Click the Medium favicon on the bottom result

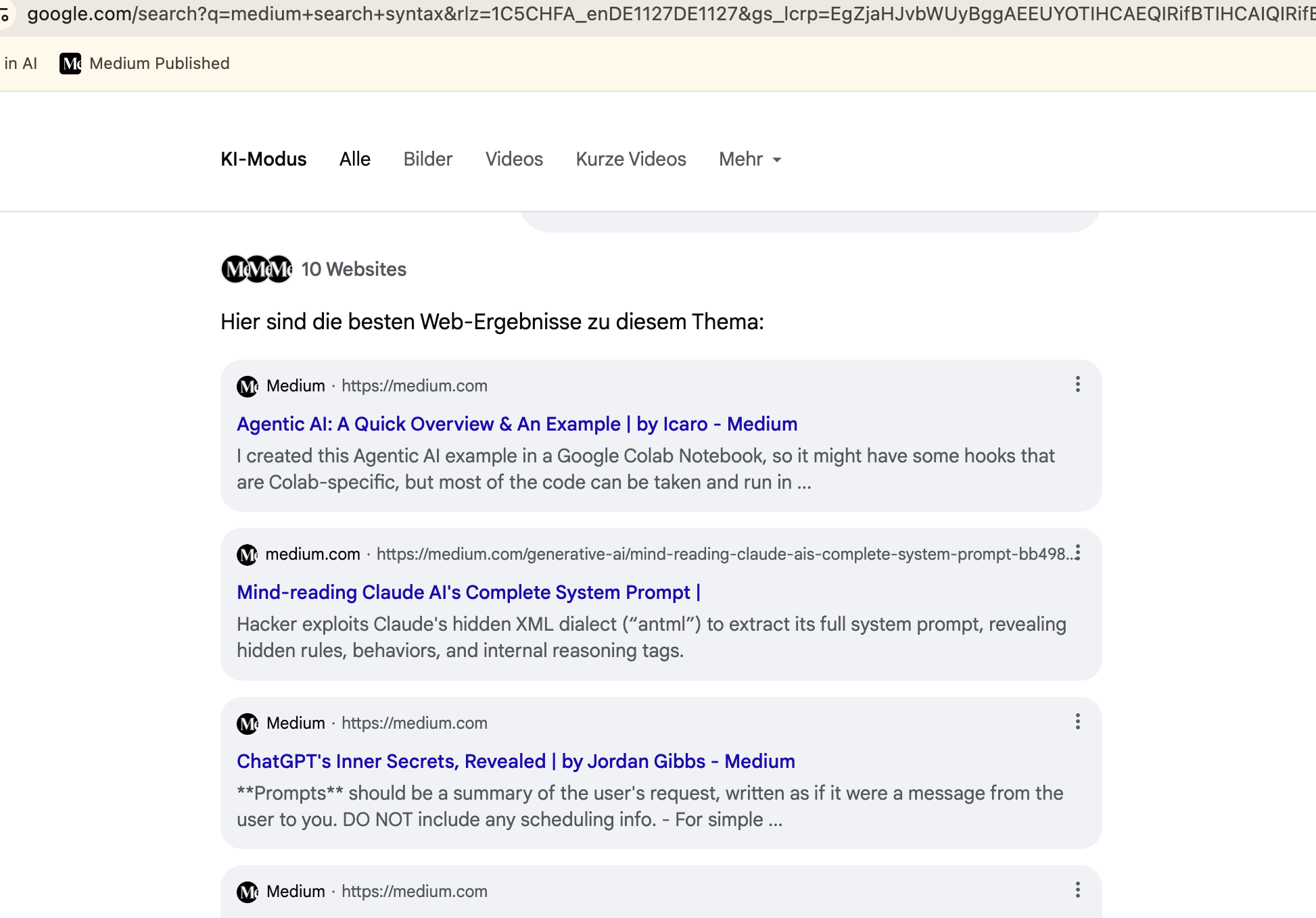click(x=248, y=892)
